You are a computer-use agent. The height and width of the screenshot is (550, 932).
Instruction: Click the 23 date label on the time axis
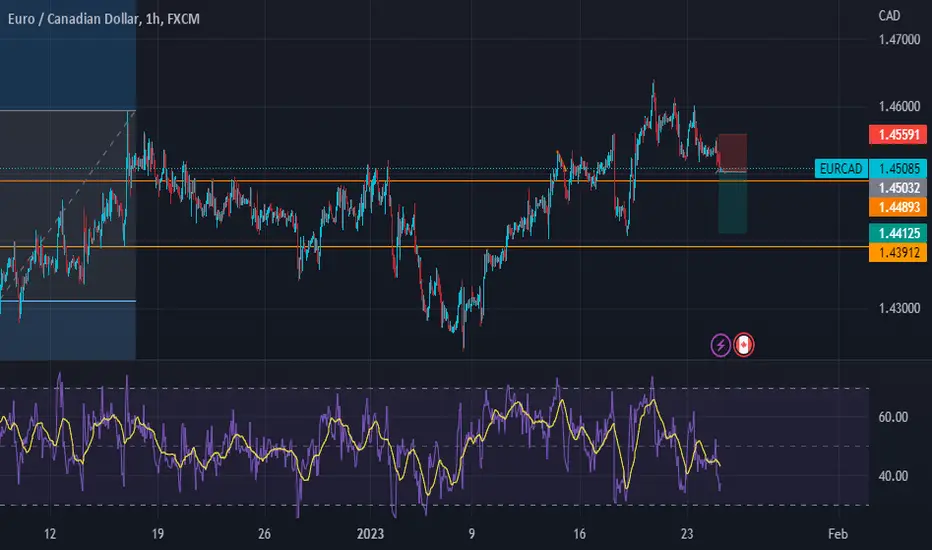(x=687, y=534)
